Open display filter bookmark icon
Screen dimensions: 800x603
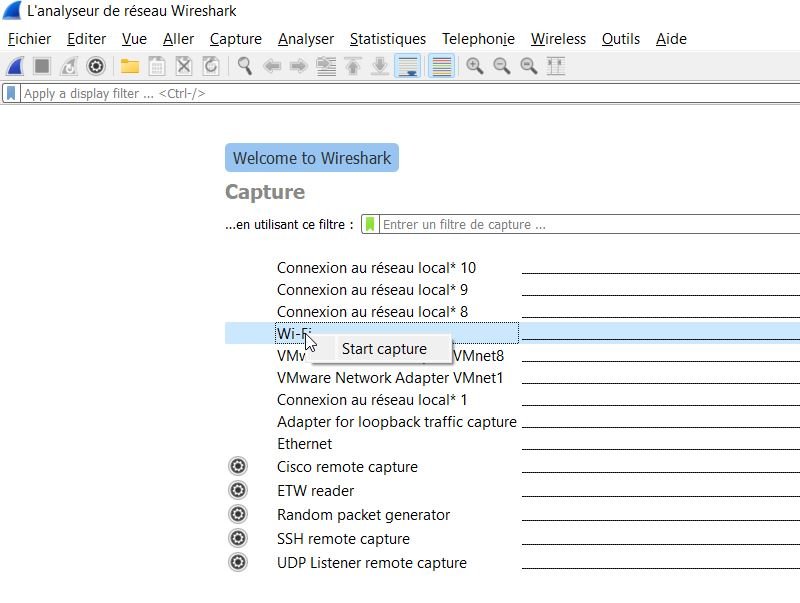click(11, 93)
